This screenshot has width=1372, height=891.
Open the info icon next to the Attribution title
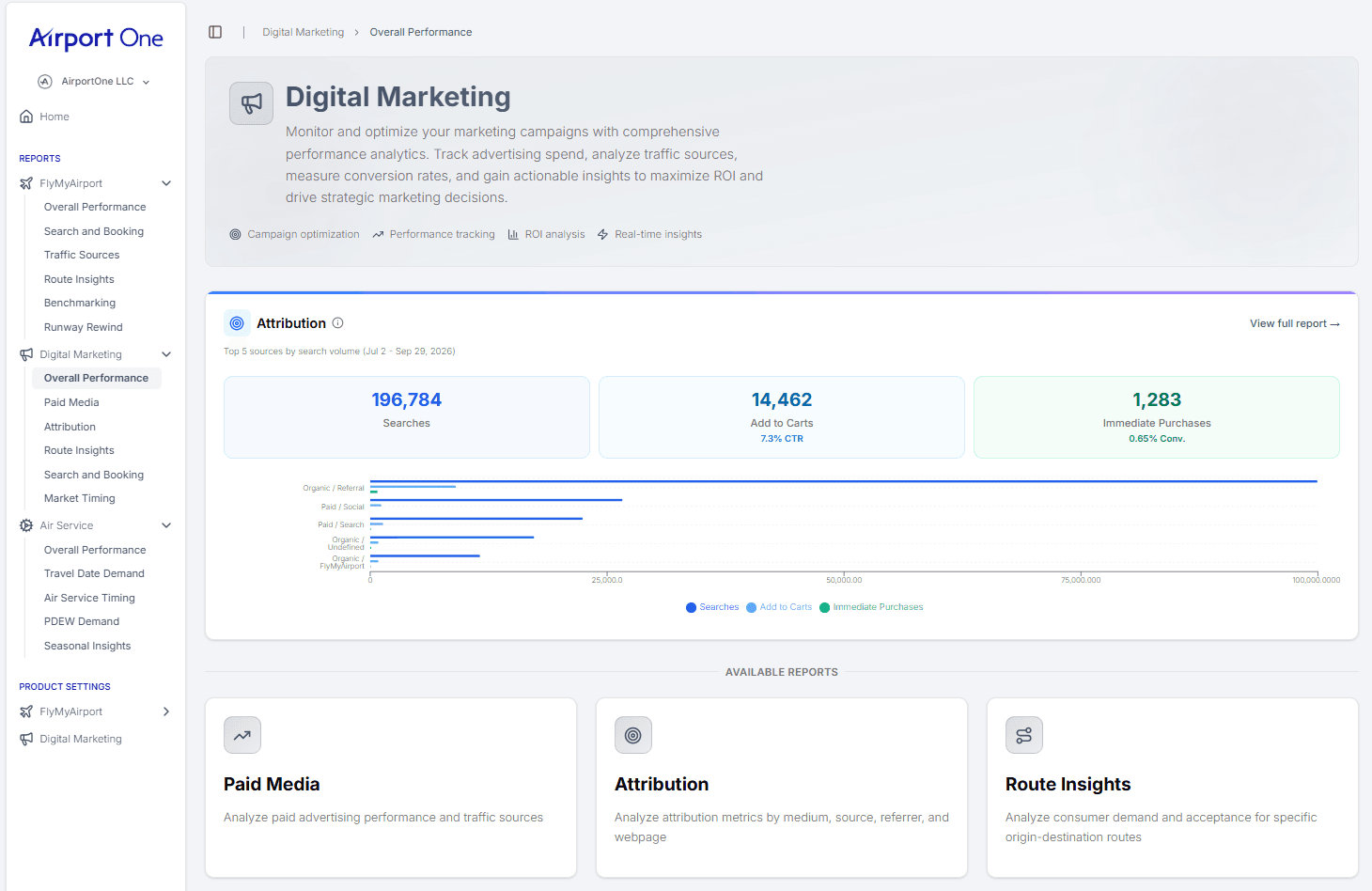coord(338,323)
